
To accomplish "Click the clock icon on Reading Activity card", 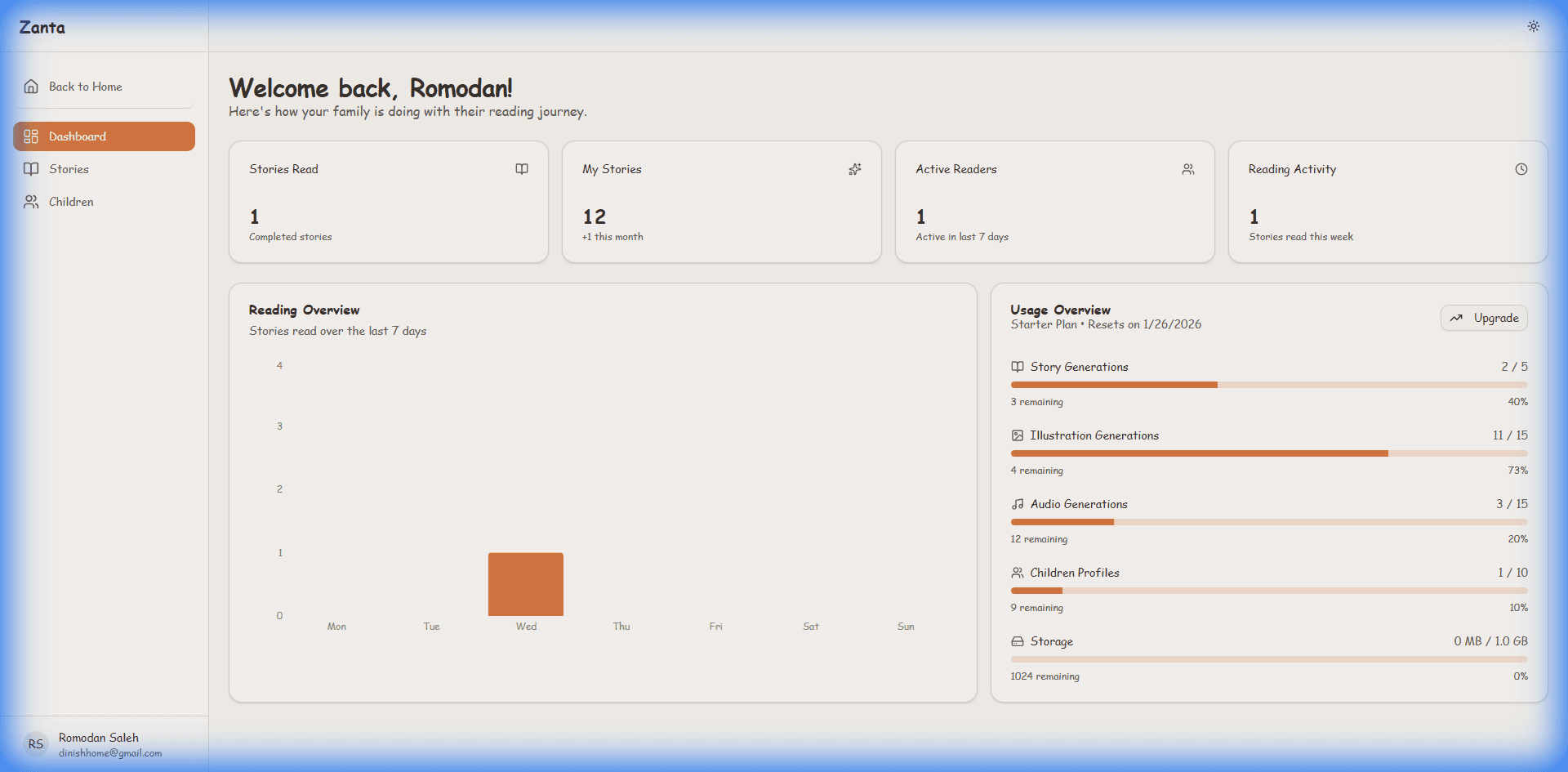I will coord(1521,169).
